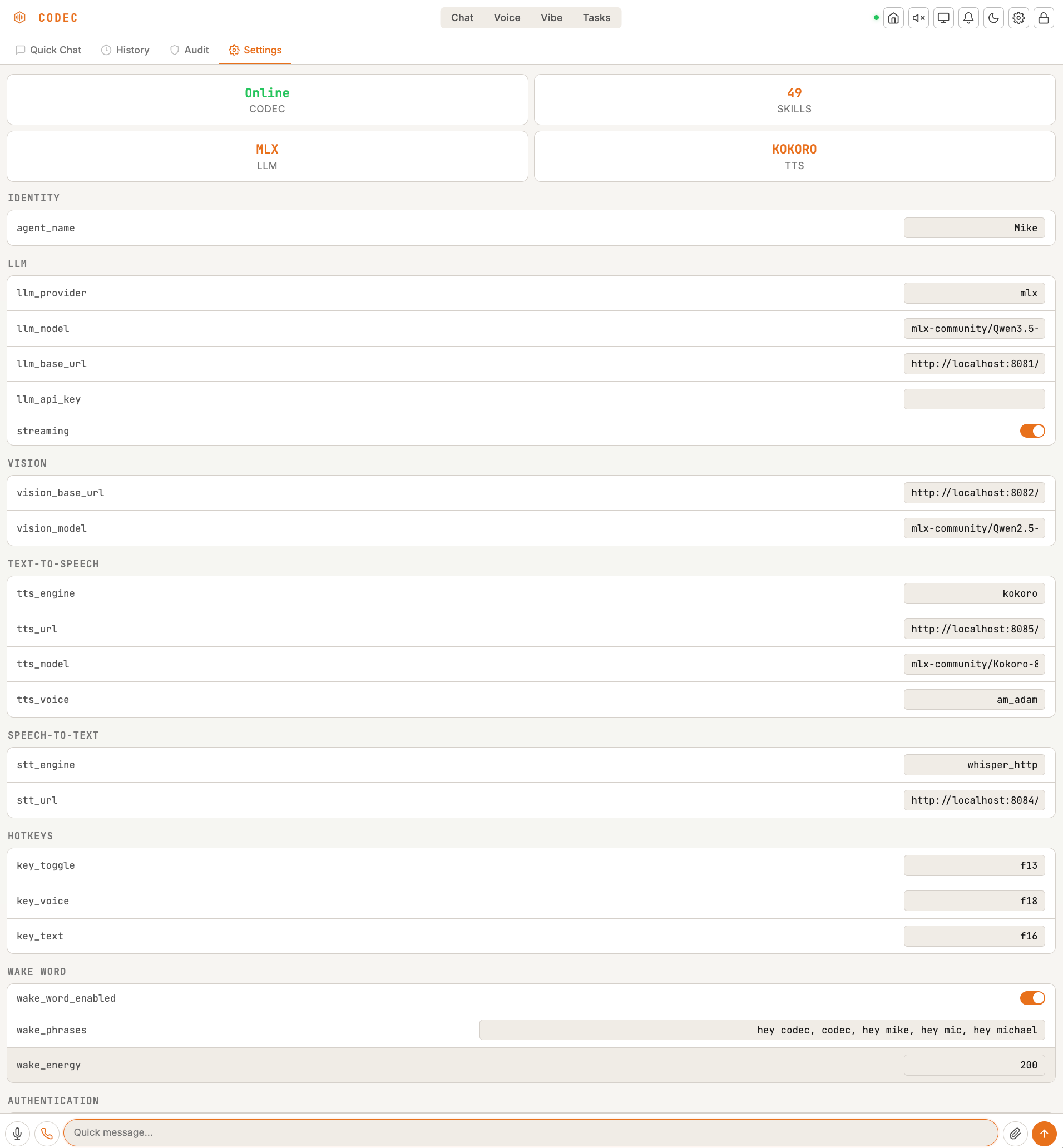The width and height of the screenshot is (1063, 1148).
Task: Open the home icon button
Action: point(893,18)
